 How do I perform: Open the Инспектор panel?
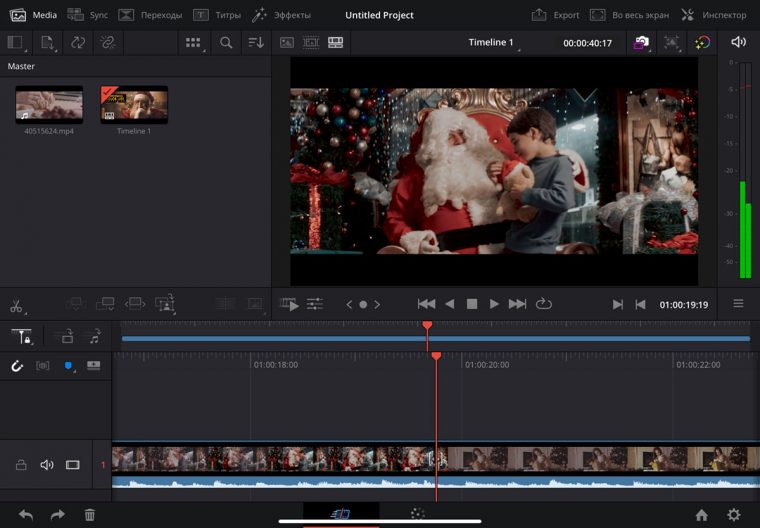tap(713, 15)
